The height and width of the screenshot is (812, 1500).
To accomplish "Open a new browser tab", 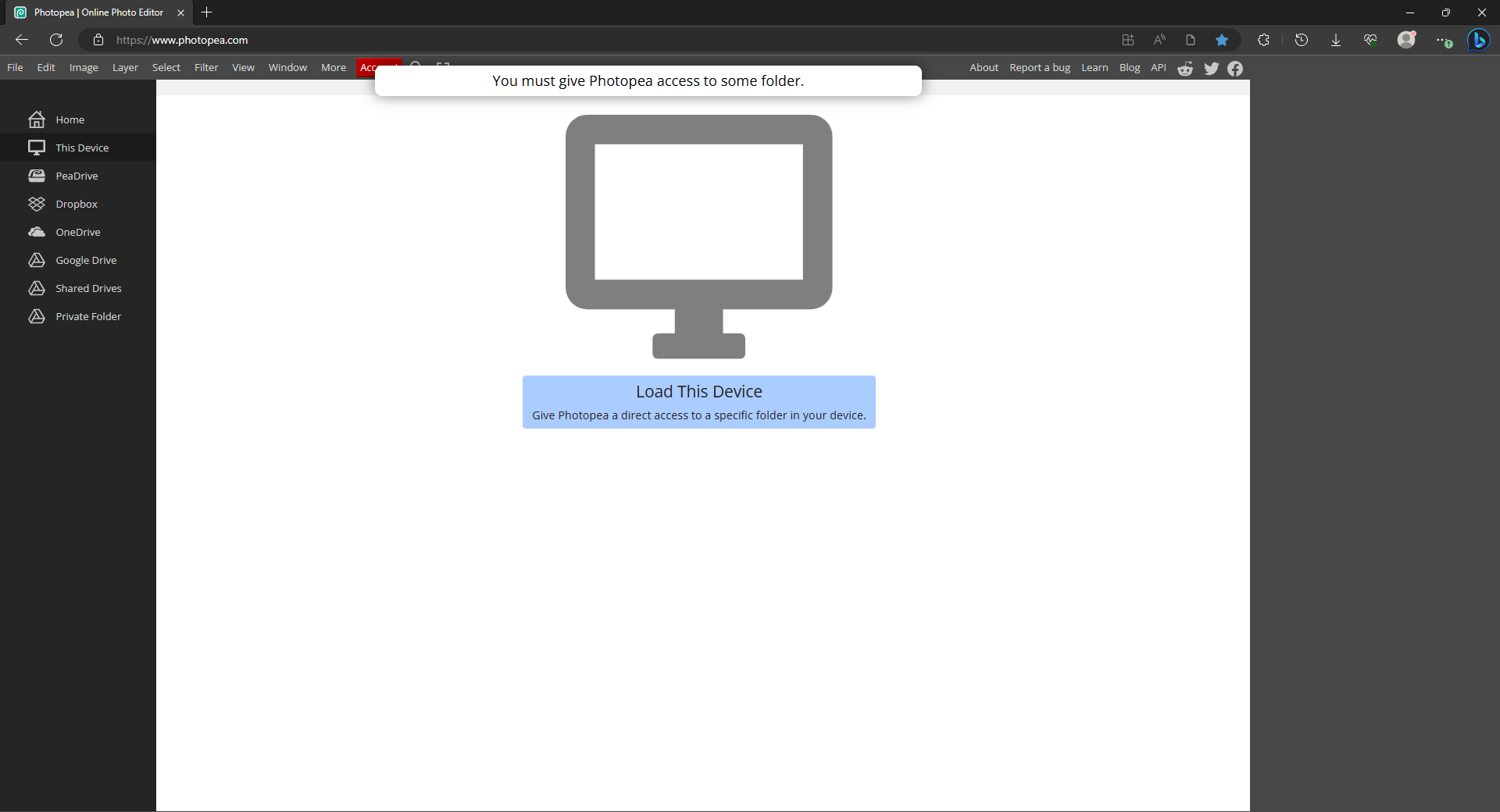I will 206,12.
